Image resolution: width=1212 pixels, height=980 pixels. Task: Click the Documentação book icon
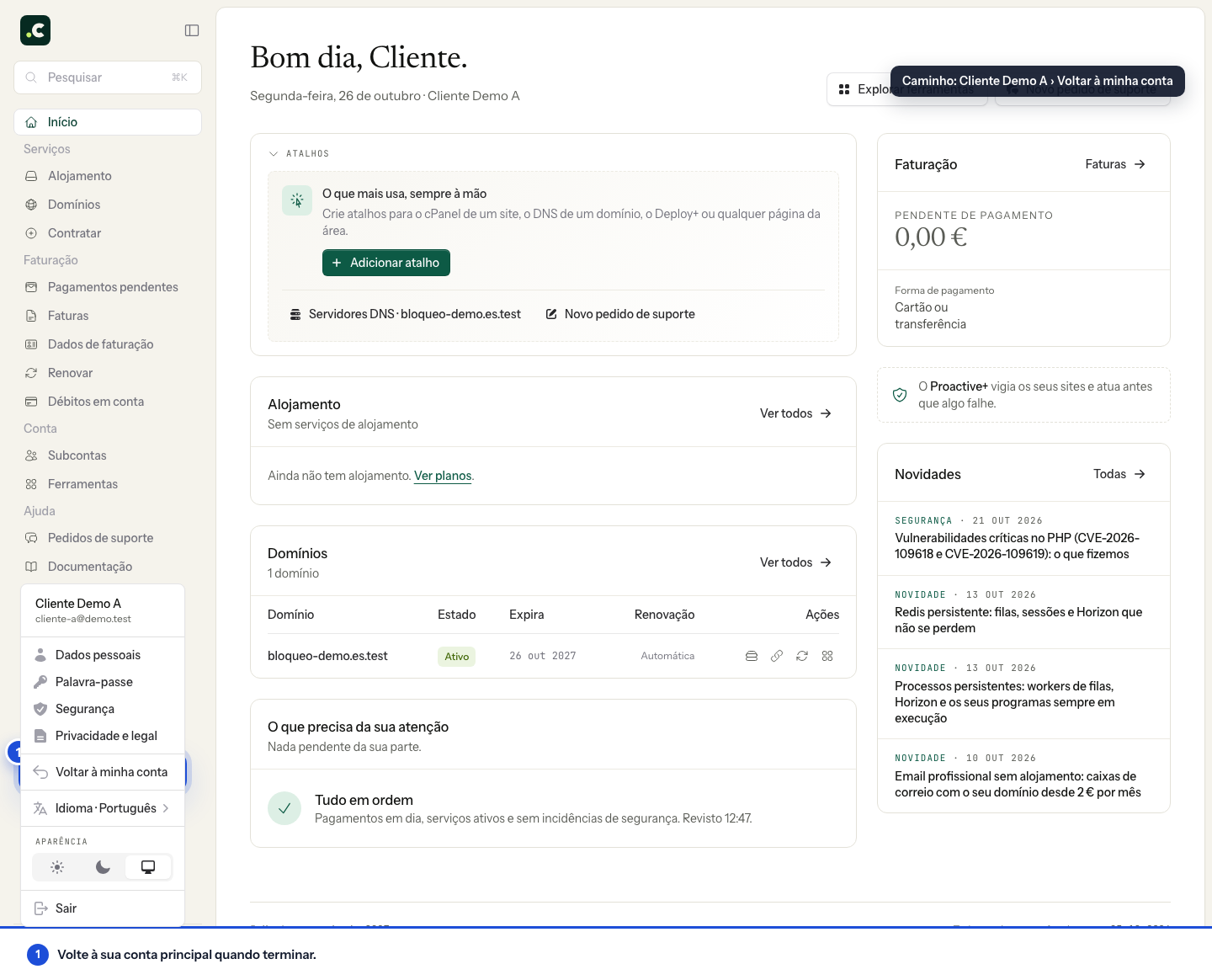[x=31, y=567]
